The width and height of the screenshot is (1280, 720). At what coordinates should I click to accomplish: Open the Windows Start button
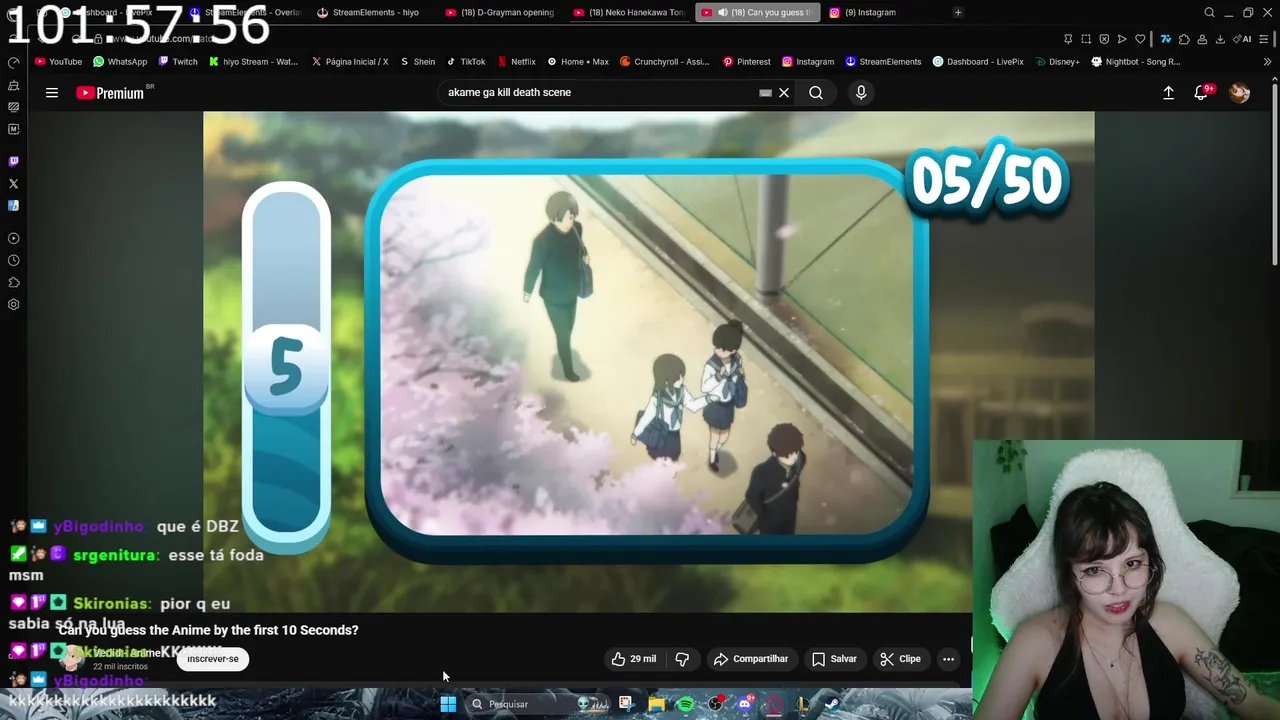click(x=448, y=704)
